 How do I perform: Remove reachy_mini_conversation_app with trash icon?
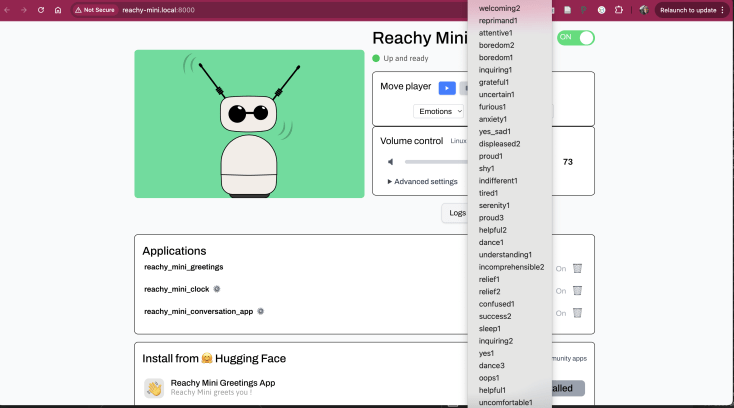[577, 312]
